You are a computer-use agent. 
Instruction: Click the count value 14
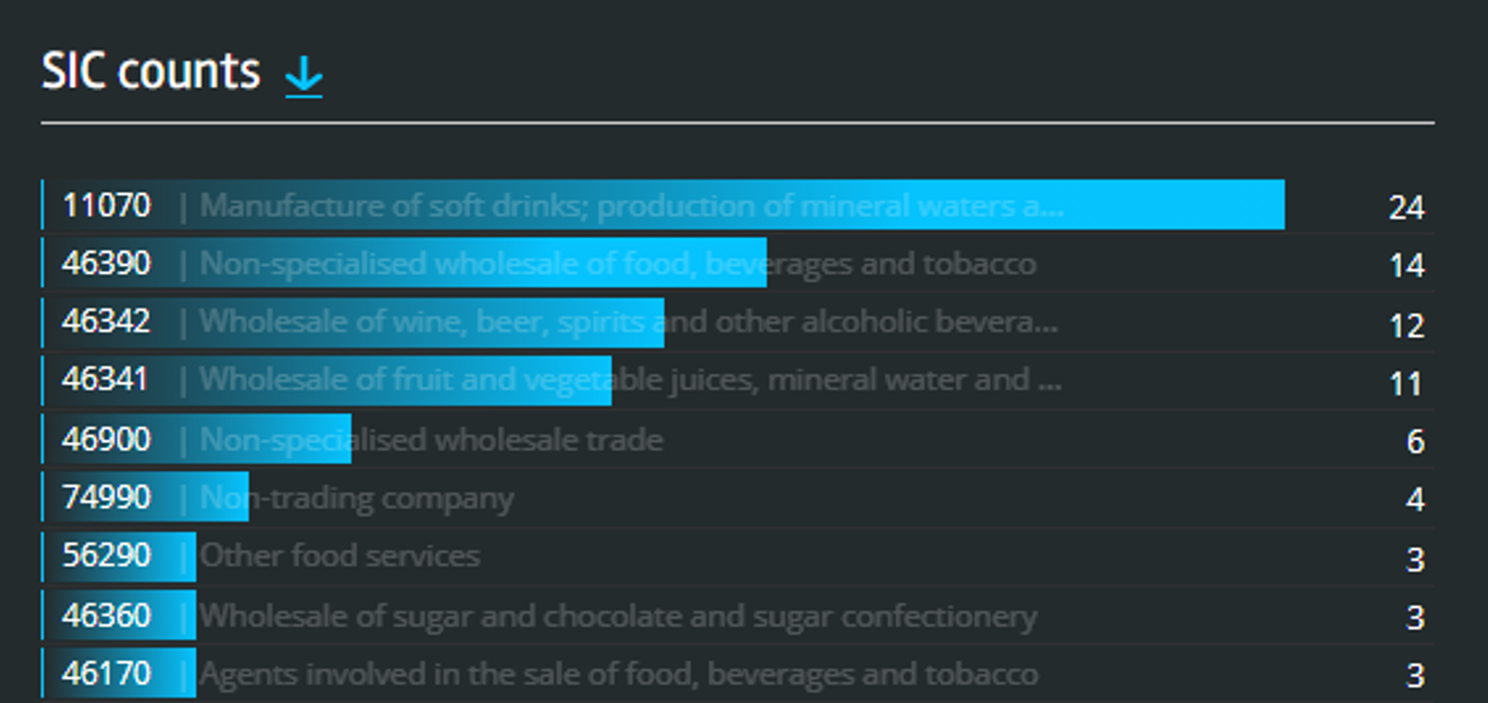[x=1406, y=265]
